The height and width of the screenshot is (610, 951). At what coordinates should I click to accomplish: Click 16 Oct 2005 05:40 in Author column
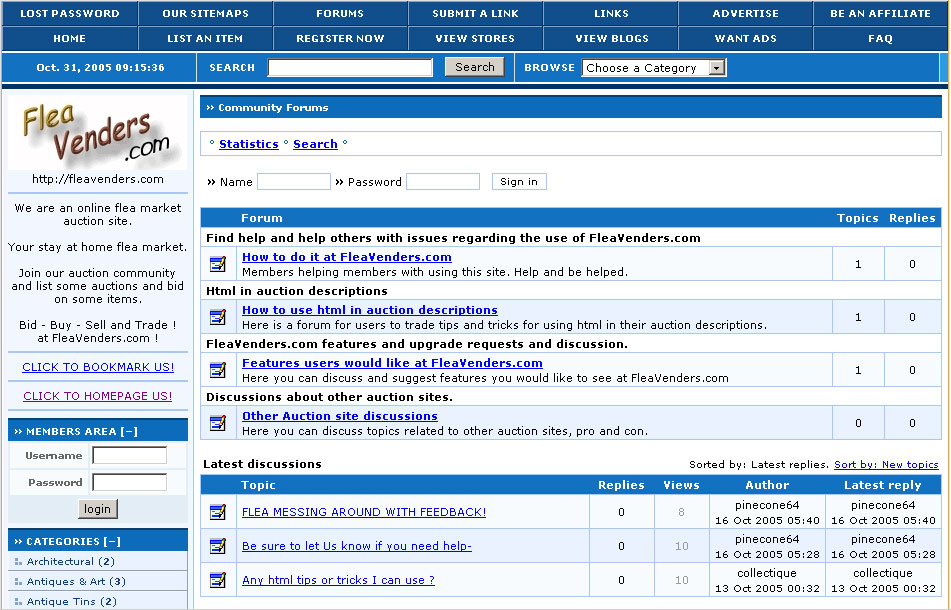click(x=767, y=520)
